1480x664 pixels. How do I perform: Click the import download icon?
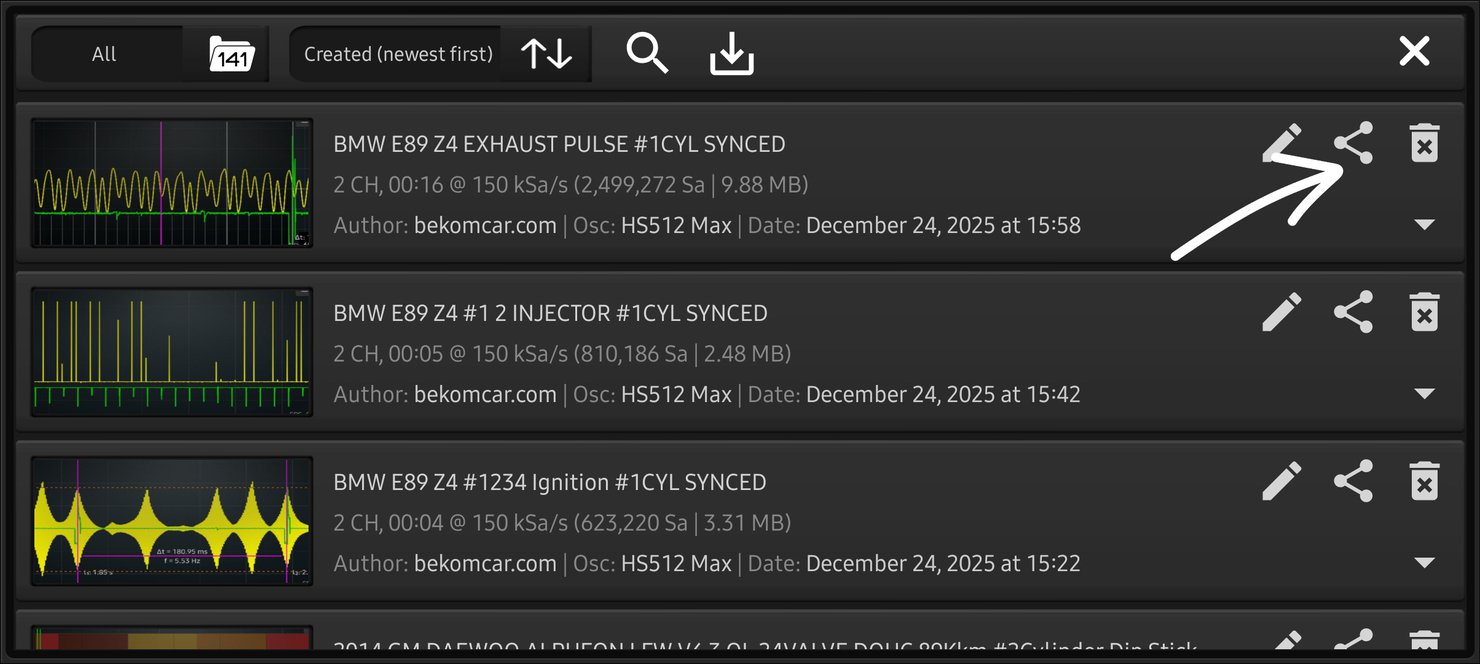(x=732, y=54)
